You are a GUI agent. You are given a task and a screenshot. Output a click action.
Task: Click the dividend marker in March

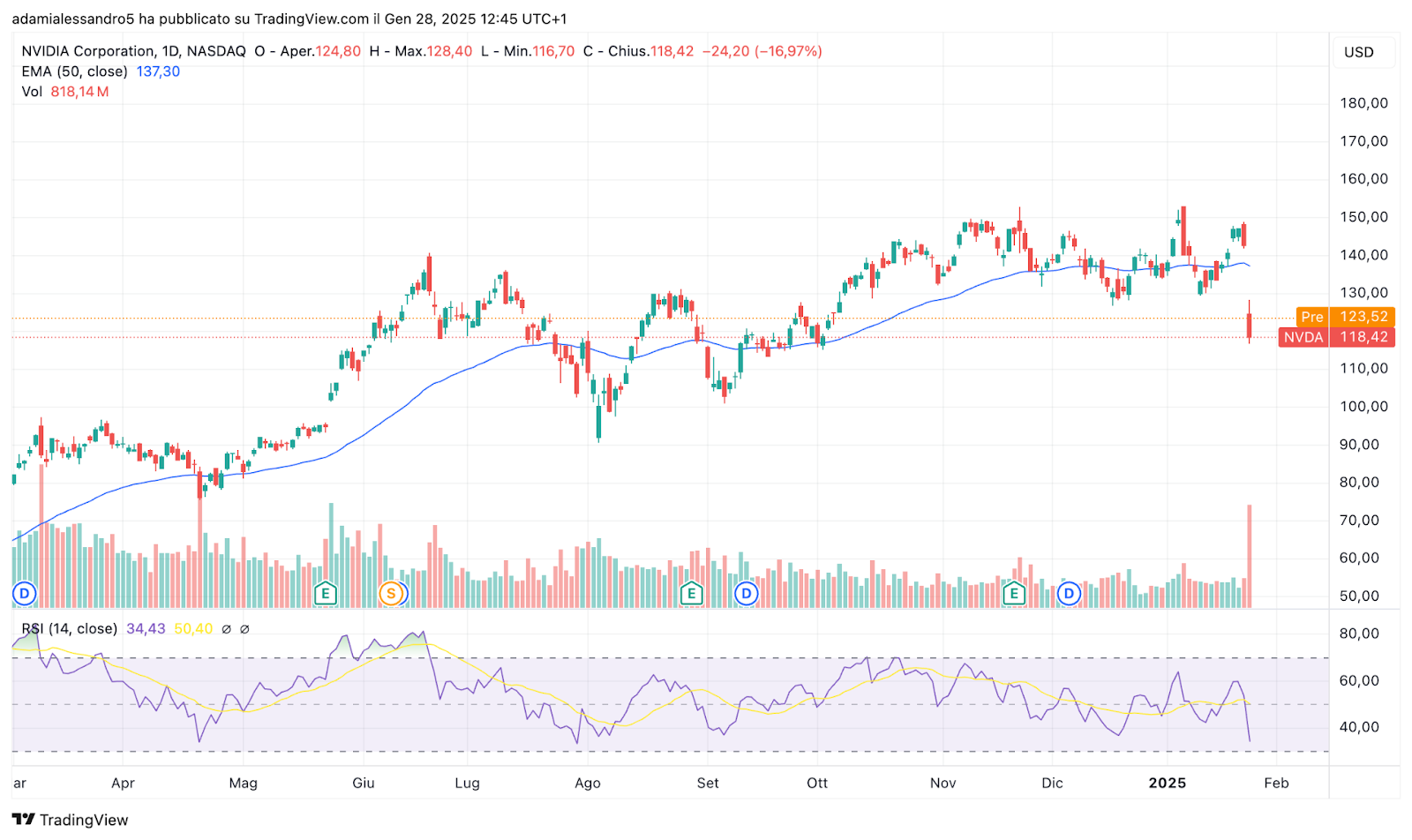[x=25, y=594]
